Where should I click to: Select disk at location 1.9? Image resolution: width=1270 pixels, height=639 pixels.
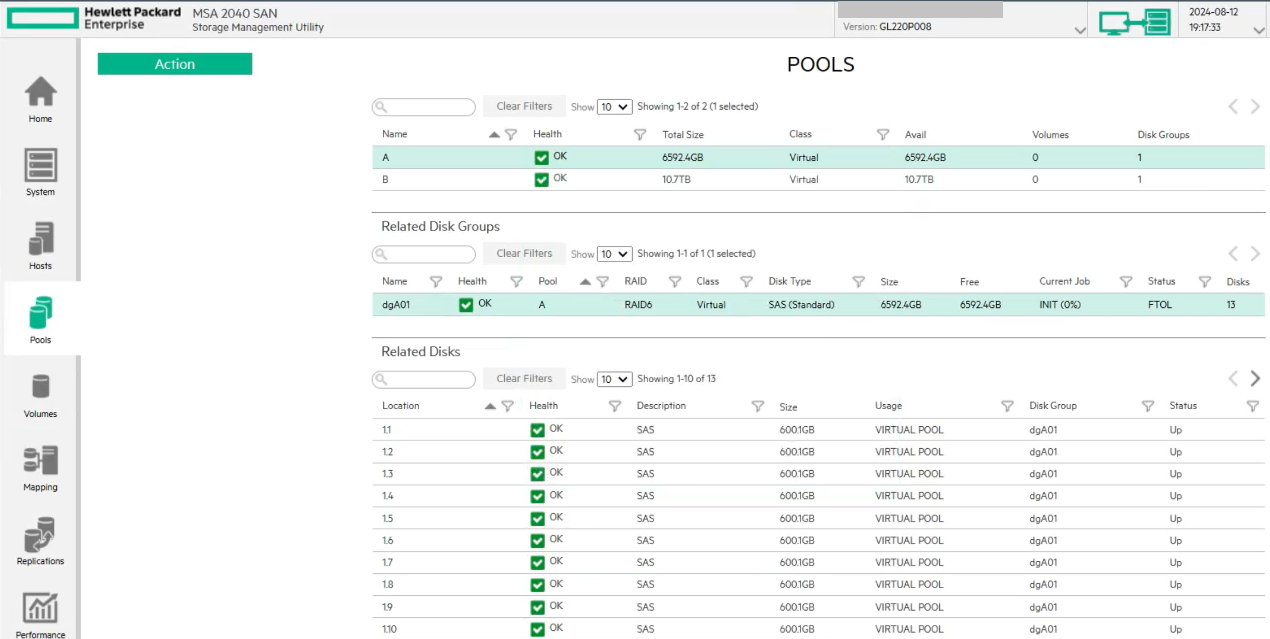coord(818,607)
